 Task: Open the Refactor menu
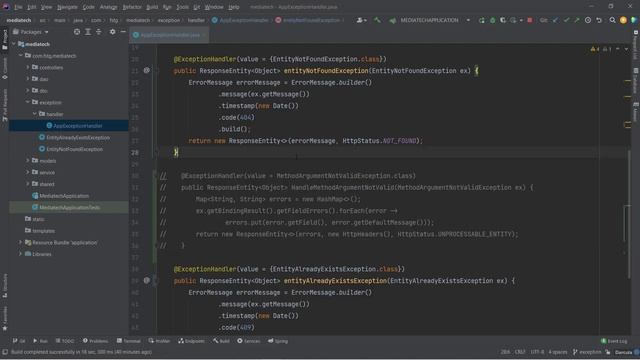pos(132,7)
